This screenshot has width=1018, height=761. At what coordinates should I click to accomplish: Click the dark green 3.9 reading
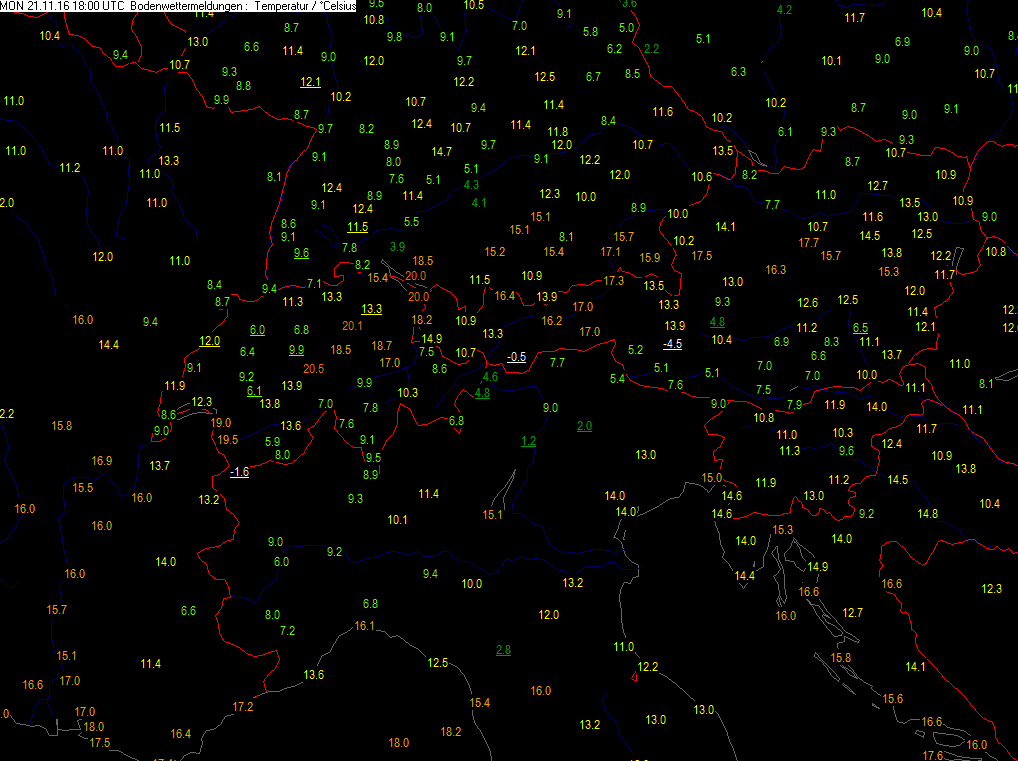[397, 247]
